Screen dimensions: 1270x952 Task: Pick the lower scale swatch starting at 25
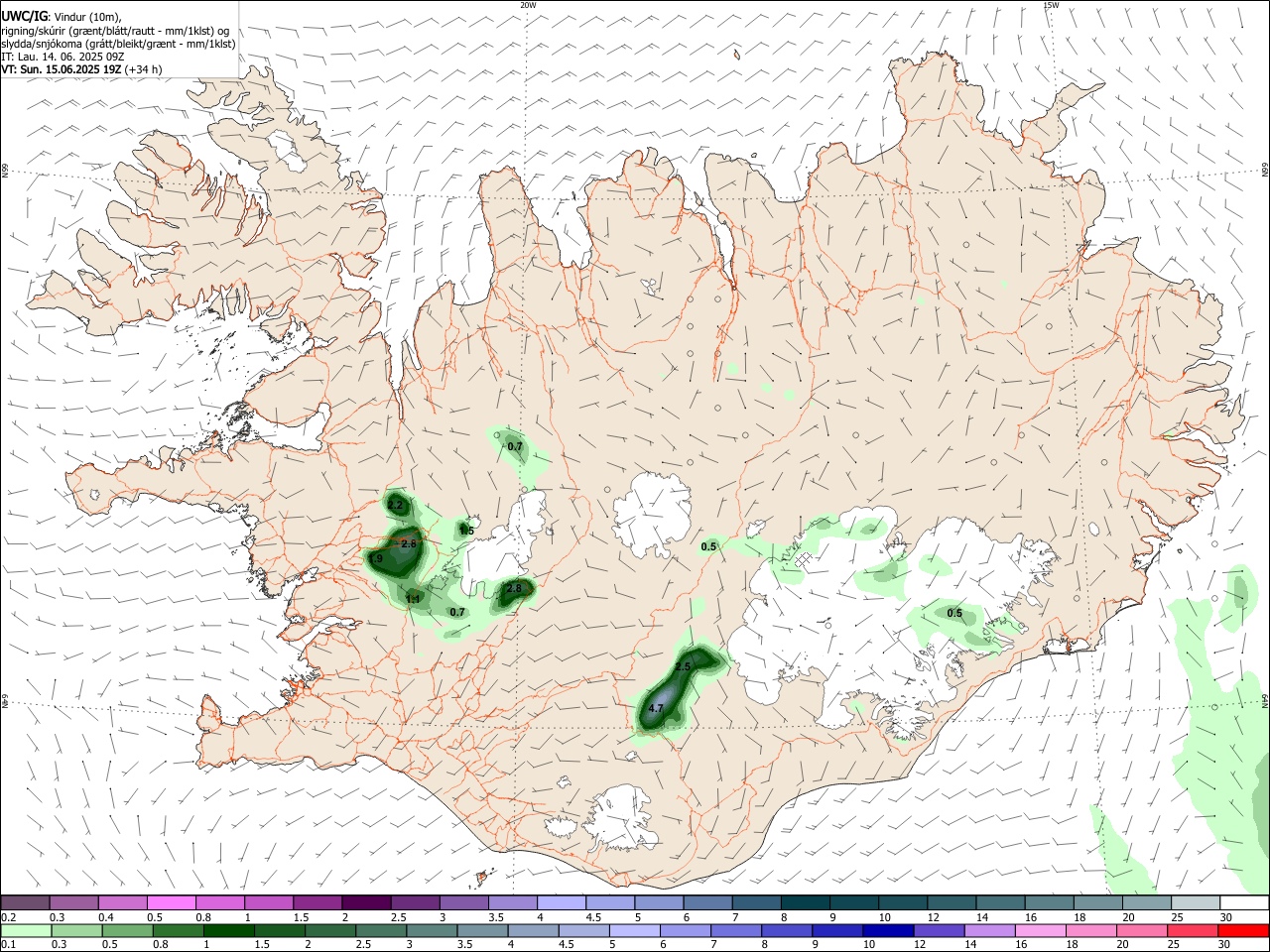(1193, 930)
